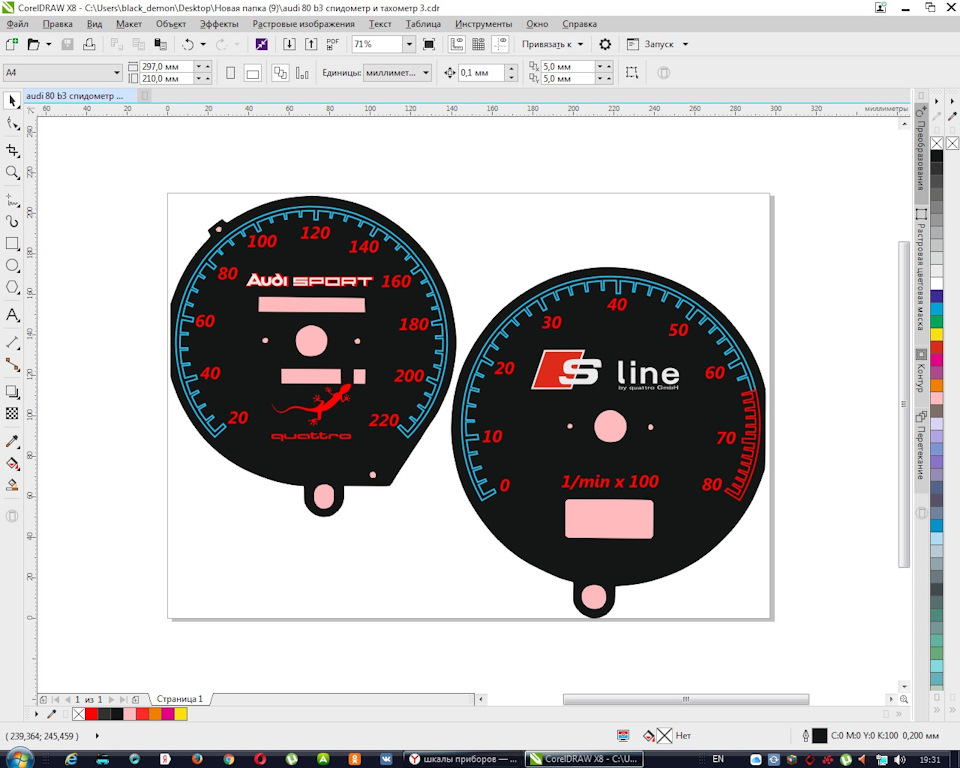960x768 pixels.
Task: Open the units миллиметры dropdown
Action: (x=426, y=73)
